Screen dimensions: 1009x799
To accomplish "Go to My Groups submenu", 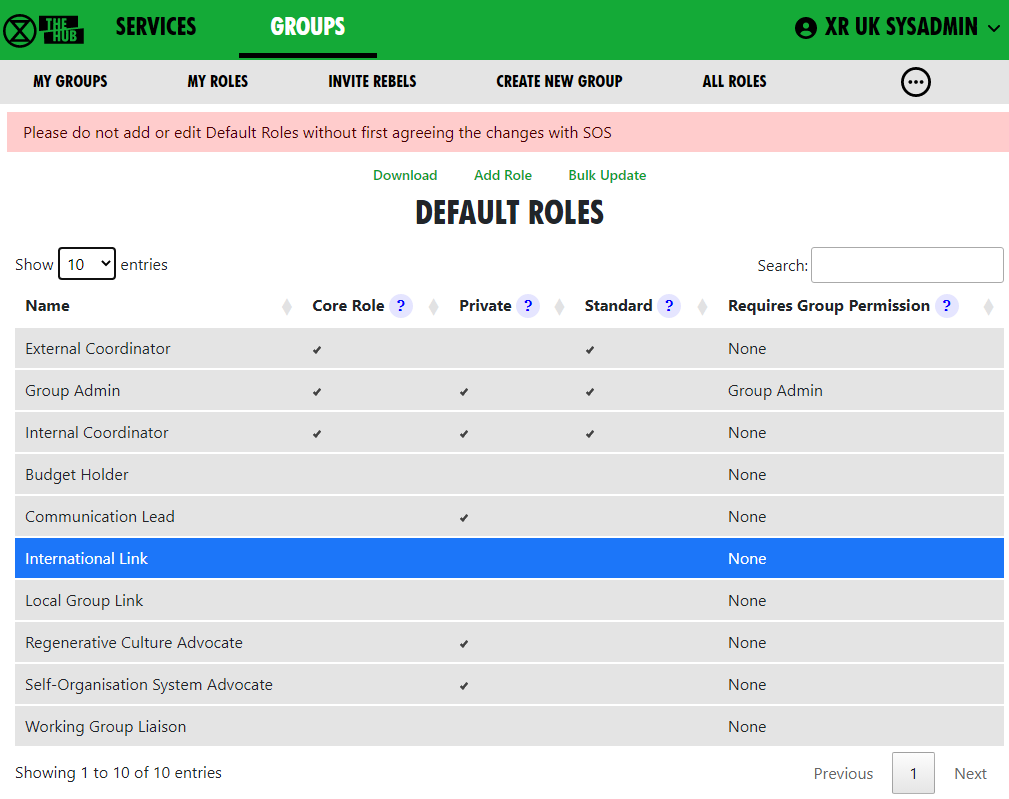I will point(70,82).
